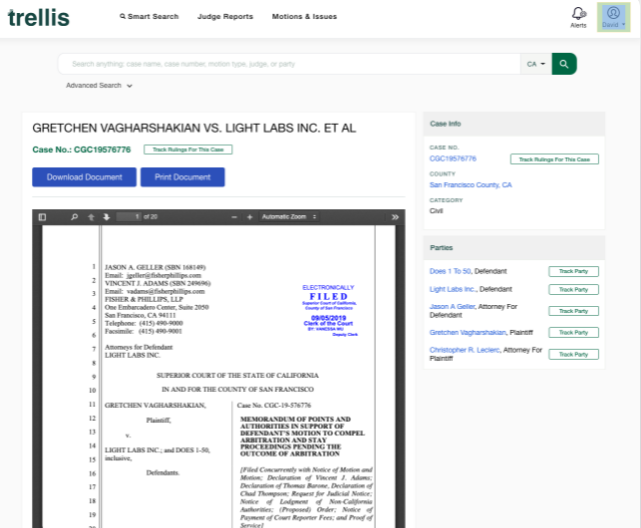Click the Case Info panel header
The width and height of the screenshot is (641, 528).
514,124
